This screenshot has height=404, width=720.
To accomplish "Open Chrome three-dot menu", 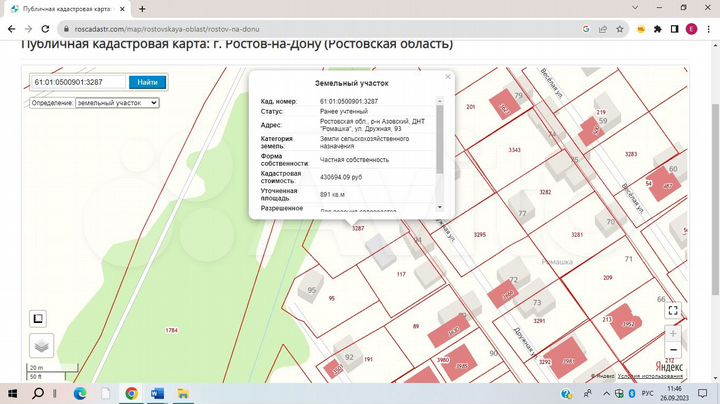I will click(x=709, y=29).
